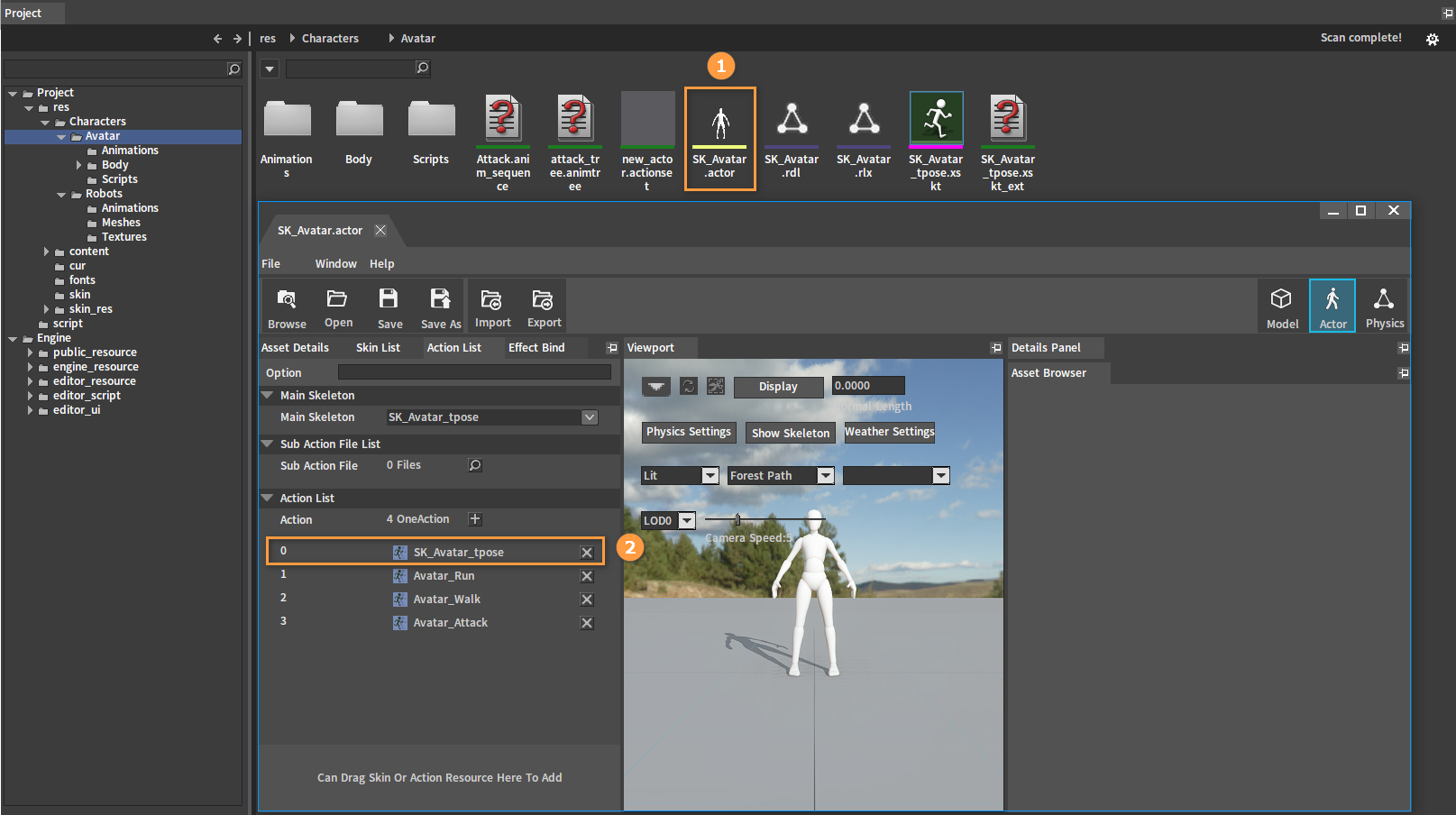
Task: Open the LOD0 level dropdown
Action: pos(687,521)
